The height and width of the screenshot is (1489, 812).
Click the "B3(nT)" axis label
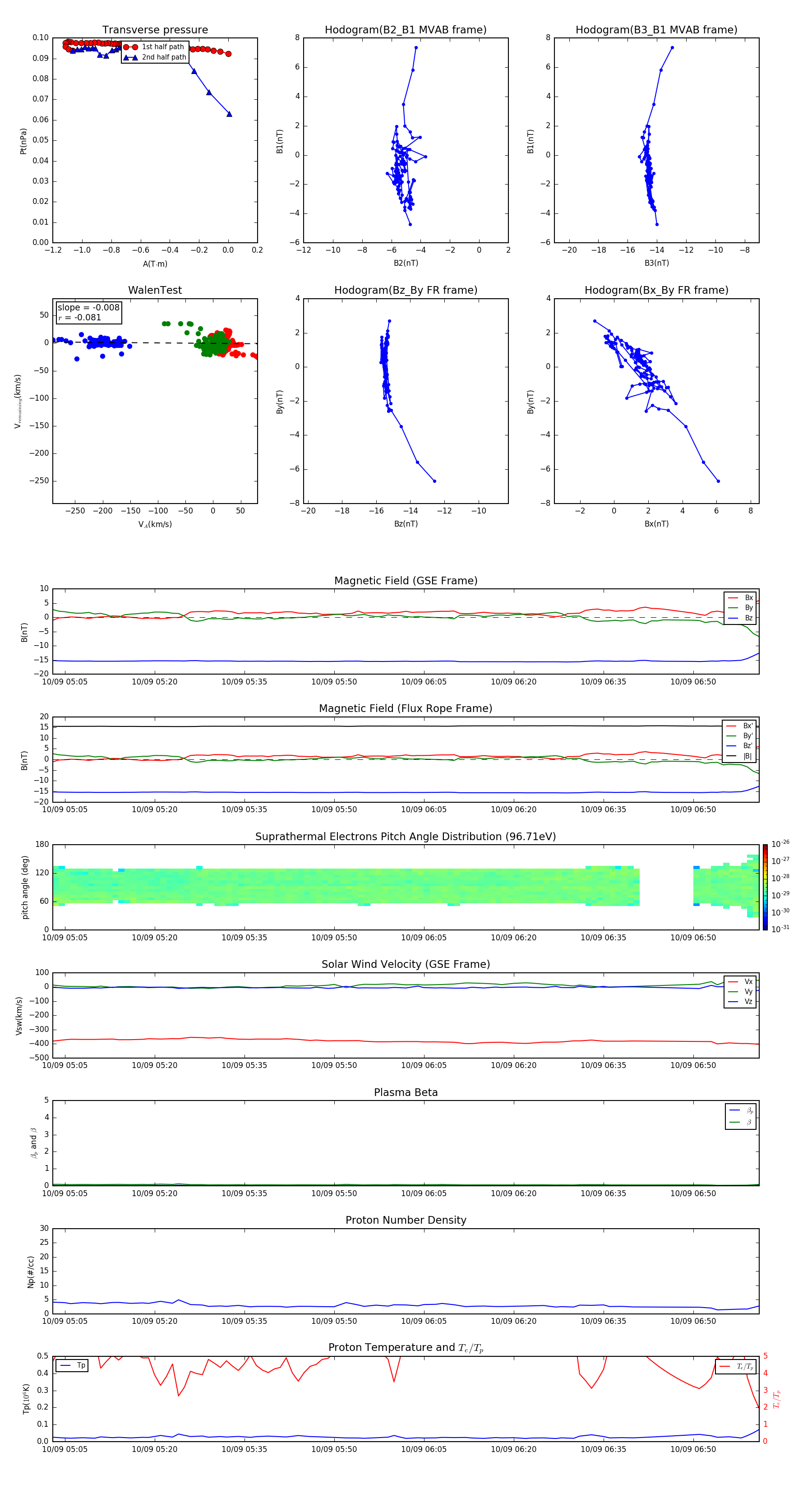(x=656, y=263)
